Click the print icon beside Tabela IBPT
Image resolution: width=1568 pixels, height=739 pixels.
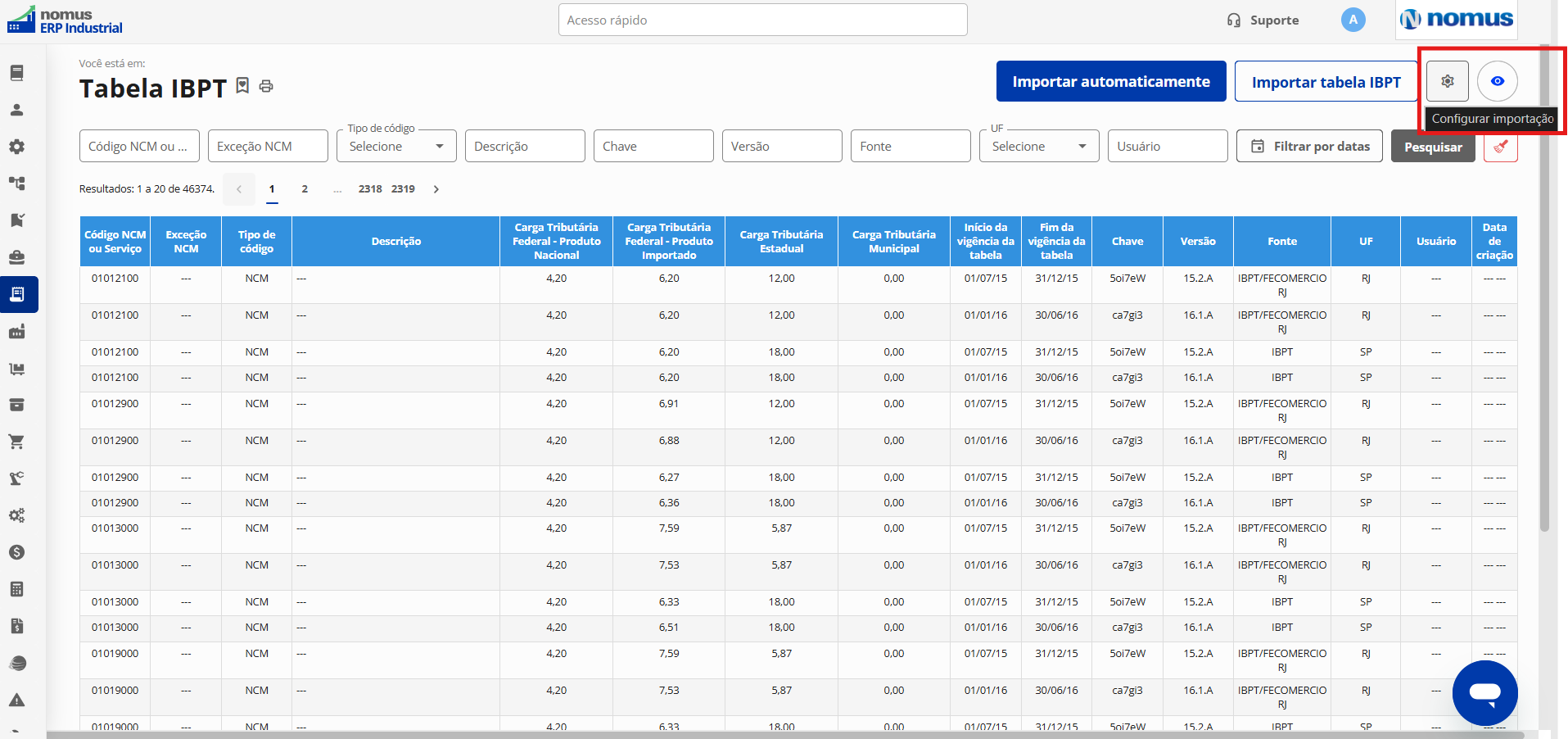pos(266,86)
